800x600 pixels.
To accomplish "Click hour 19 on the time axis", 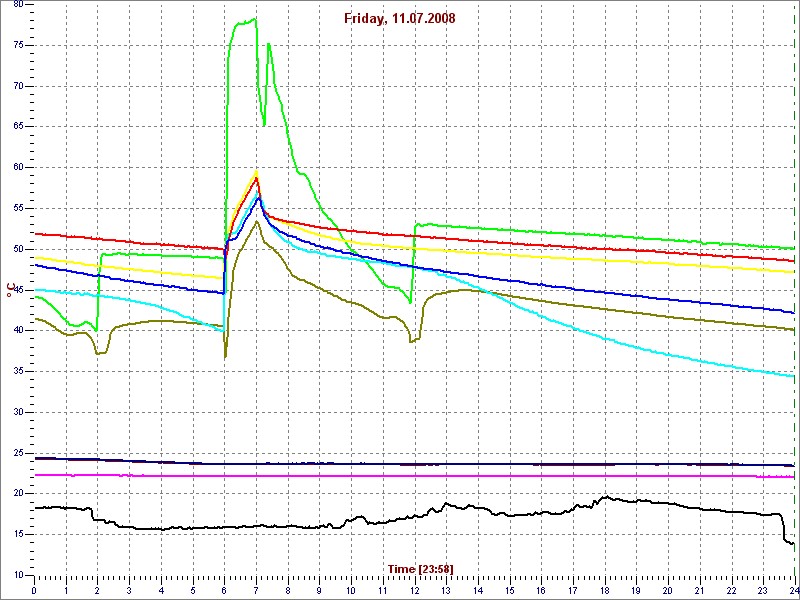I will (x=636, y=589).
